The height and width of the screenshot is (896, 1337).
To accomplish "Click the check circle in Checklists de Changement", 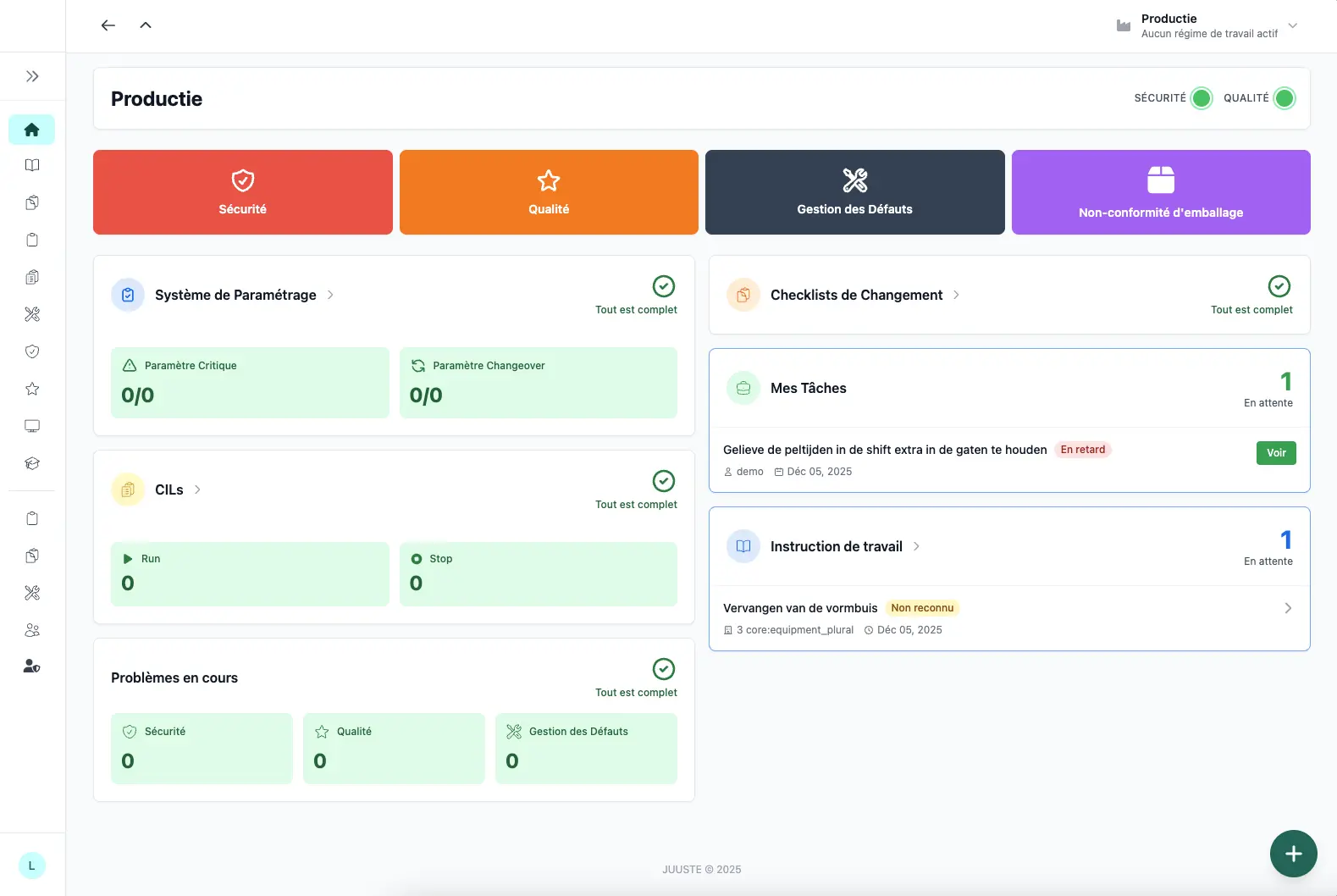I will coord(1279,286).
